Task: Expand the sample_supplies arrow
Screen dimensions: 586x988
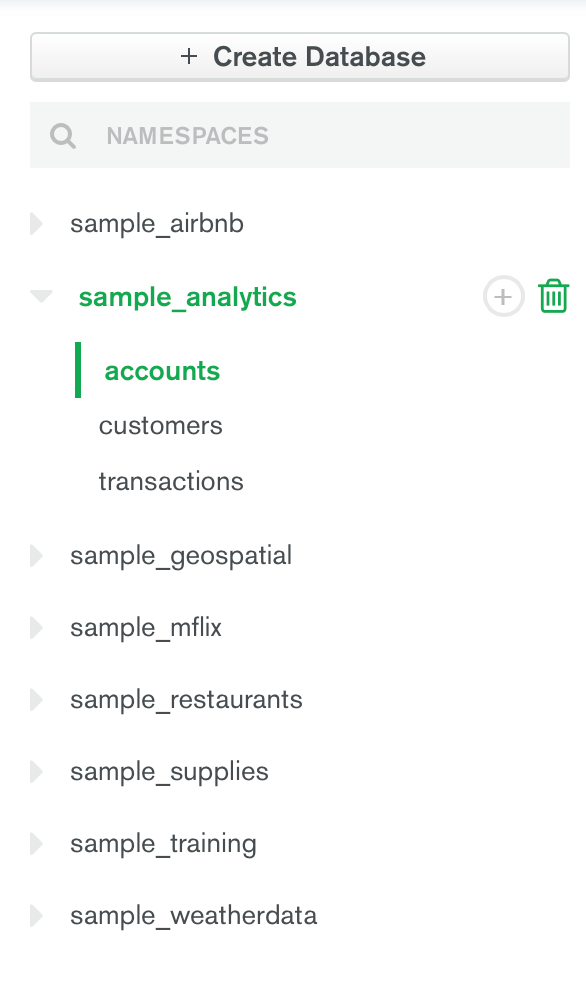Action: tap(37, 771)
